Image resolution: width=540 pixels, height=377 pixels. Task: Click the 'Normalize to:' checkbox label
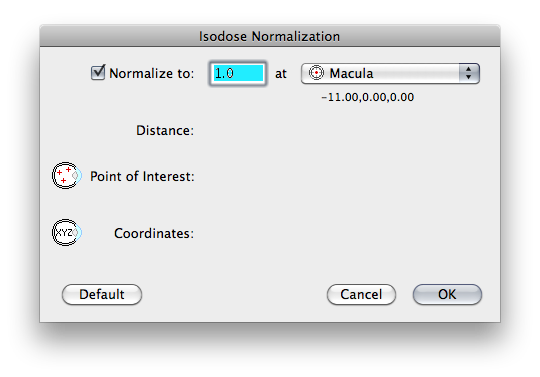pos(152,73)
